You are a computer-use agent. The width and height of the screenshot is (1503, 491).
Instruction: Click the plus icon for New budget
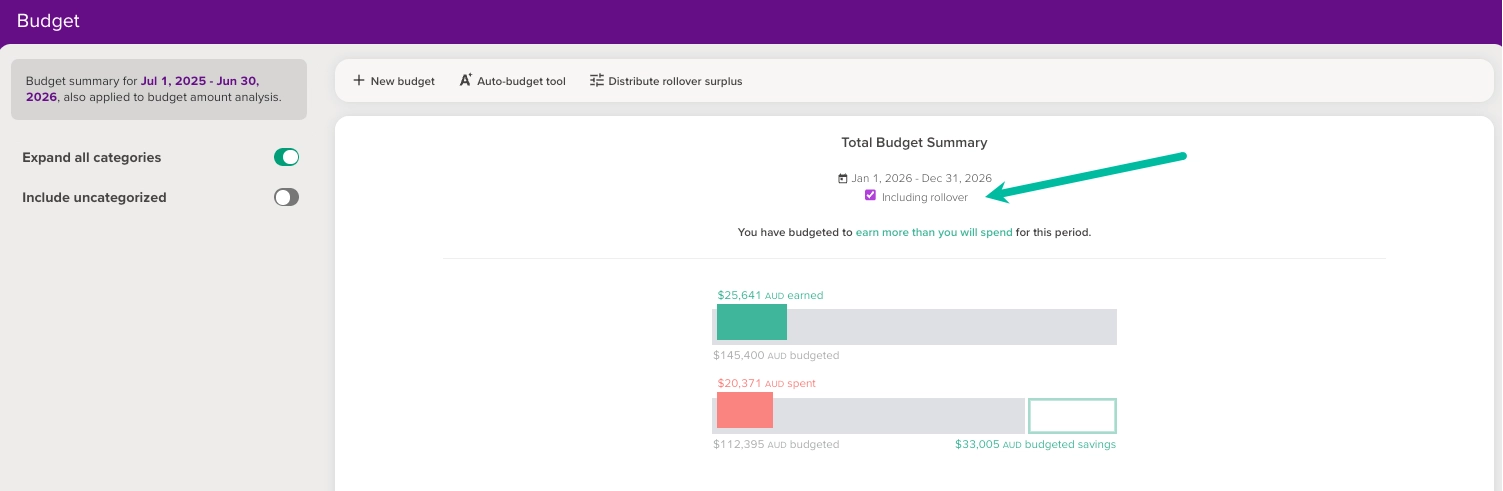[x=359, y=81]
